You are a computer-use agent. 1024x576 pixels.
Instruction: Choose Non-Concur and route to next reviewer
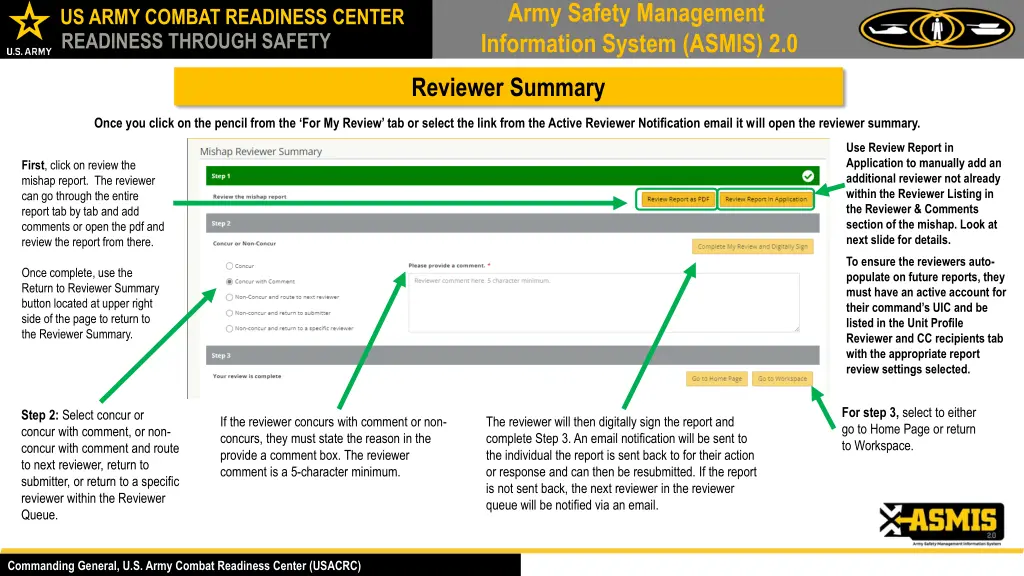228,297
